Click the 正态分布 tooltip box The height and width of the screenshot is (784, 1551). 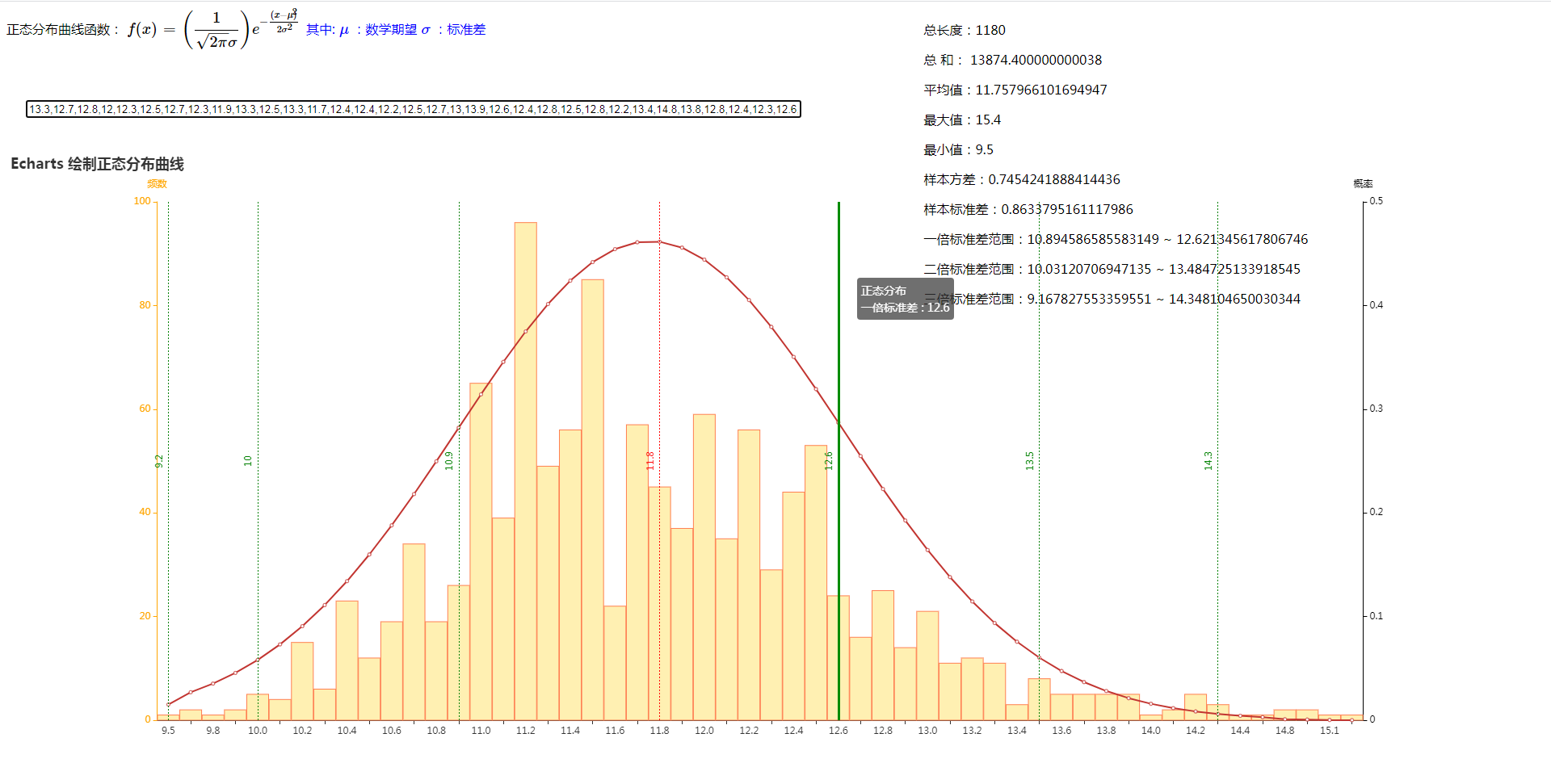coord(904,300)
